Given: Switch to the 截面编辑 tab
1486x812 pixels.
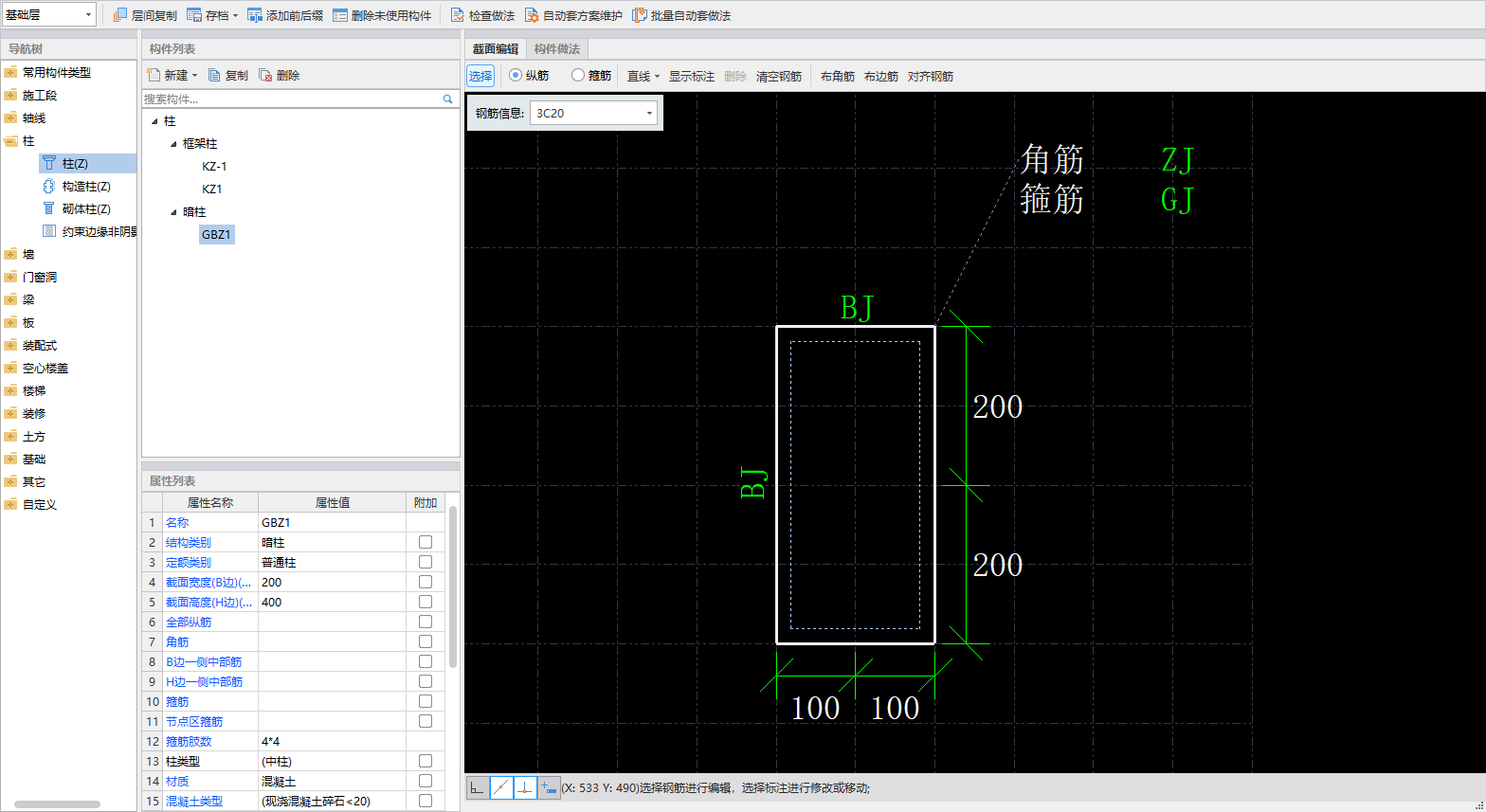Looking at the screenshot, I should tap(496, 48).
